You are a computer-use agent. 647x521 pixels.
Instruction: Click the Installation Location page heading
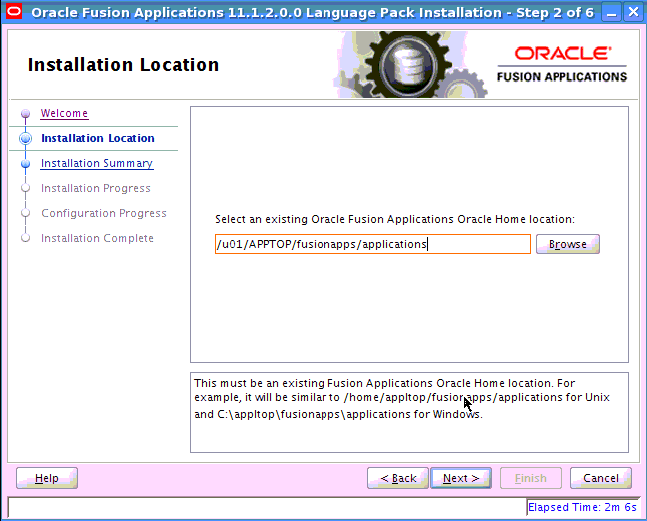point(123,65)
